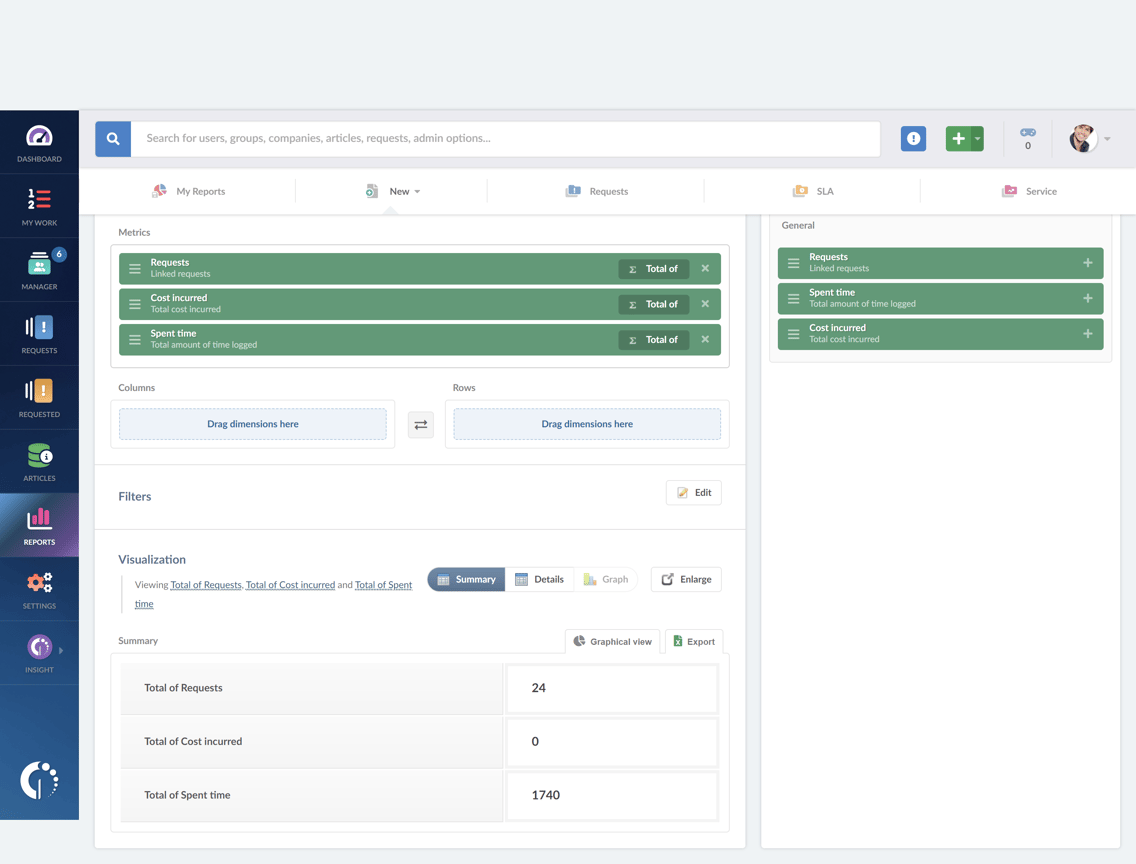Image resolution: width=1136 pixels, height=864 pixels.
Task: Remove the Cost incurred metric
Action: tap(705, 304)
